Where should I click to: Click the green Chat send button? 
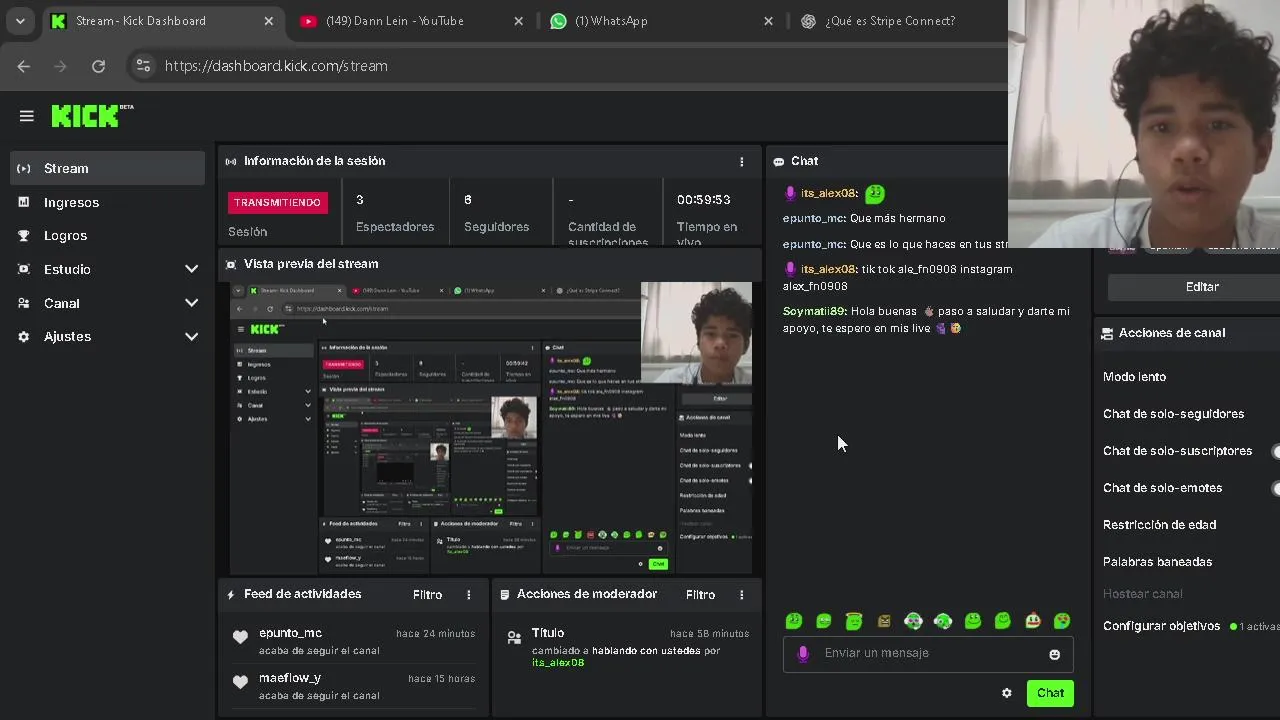point(1050,693)
